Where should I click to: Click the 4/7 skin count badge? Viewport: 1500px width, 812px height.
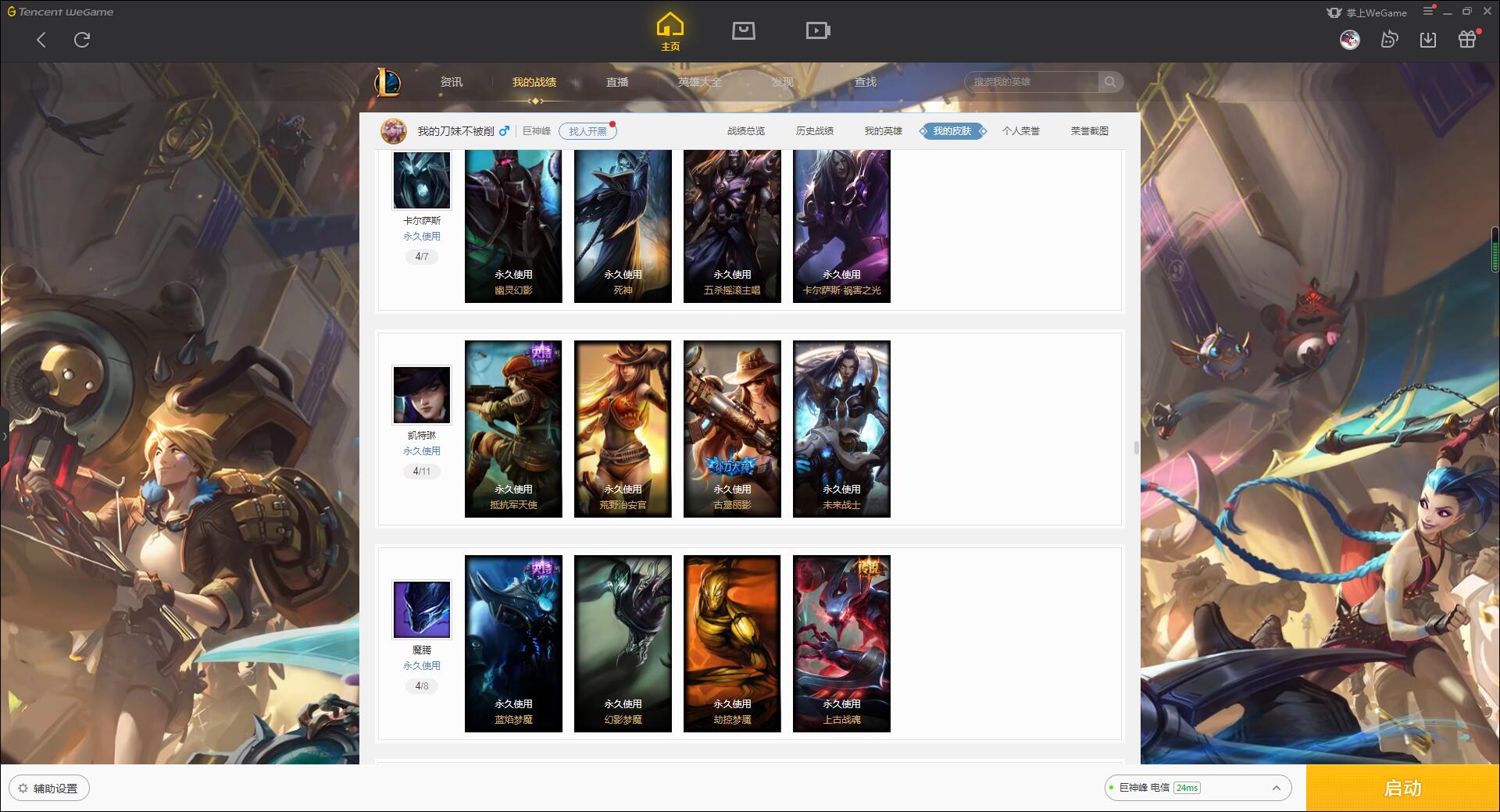click(422, 256)
